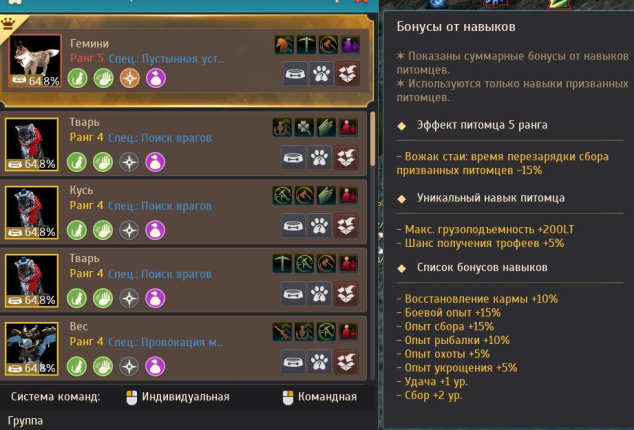The image size is (634, 430).
Task: Click the horse skill icon for Гемини
Action: click(x=284, y=44)
